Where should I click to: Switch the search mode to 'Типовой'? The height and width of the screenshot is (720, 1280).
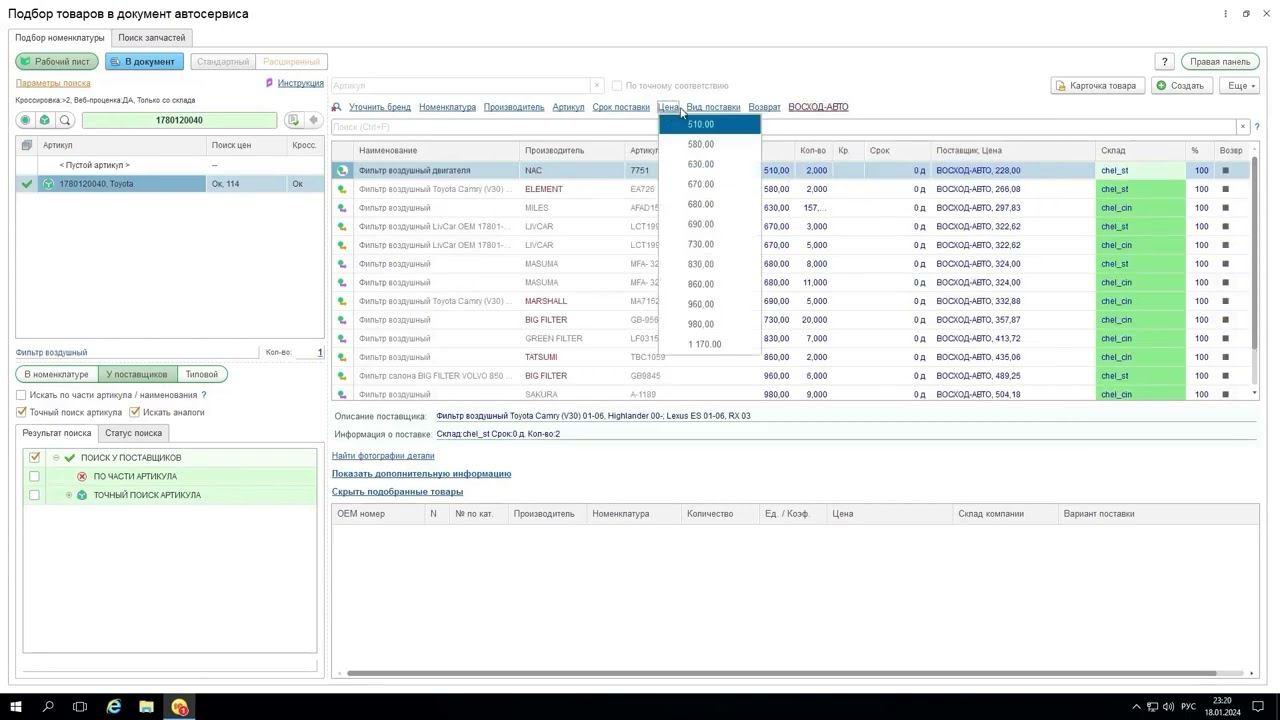(202, 375)
